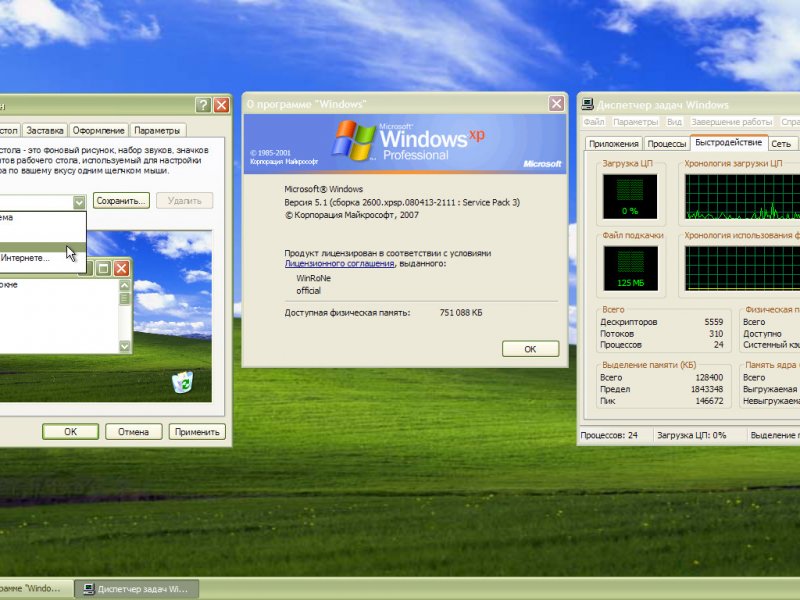
Task: Click the Отмена button
Action: 134,432
